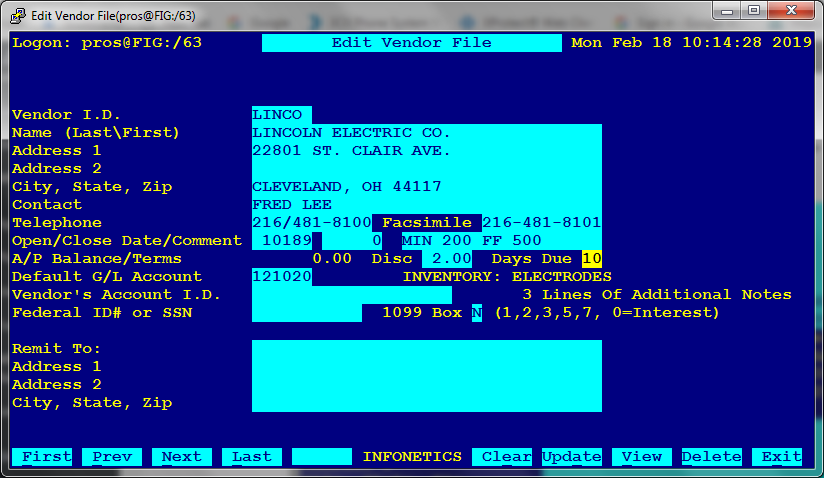Viewport: 824px width, 478px height.
Task: Click the First record button
Action: tap(42, 457)
